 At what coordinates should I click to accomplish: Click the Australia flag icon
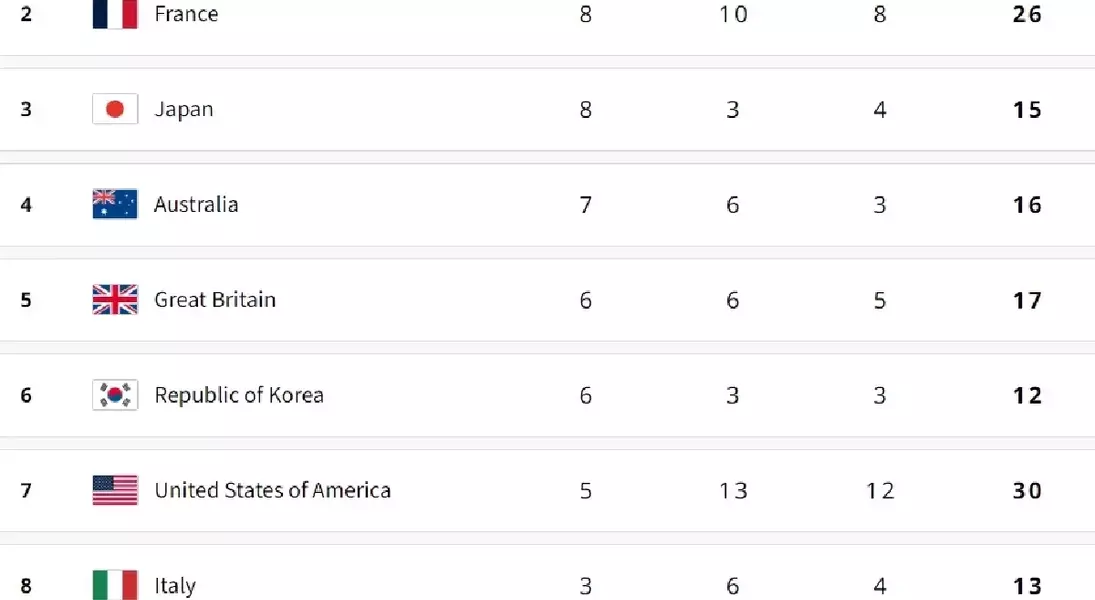[115, 204]
